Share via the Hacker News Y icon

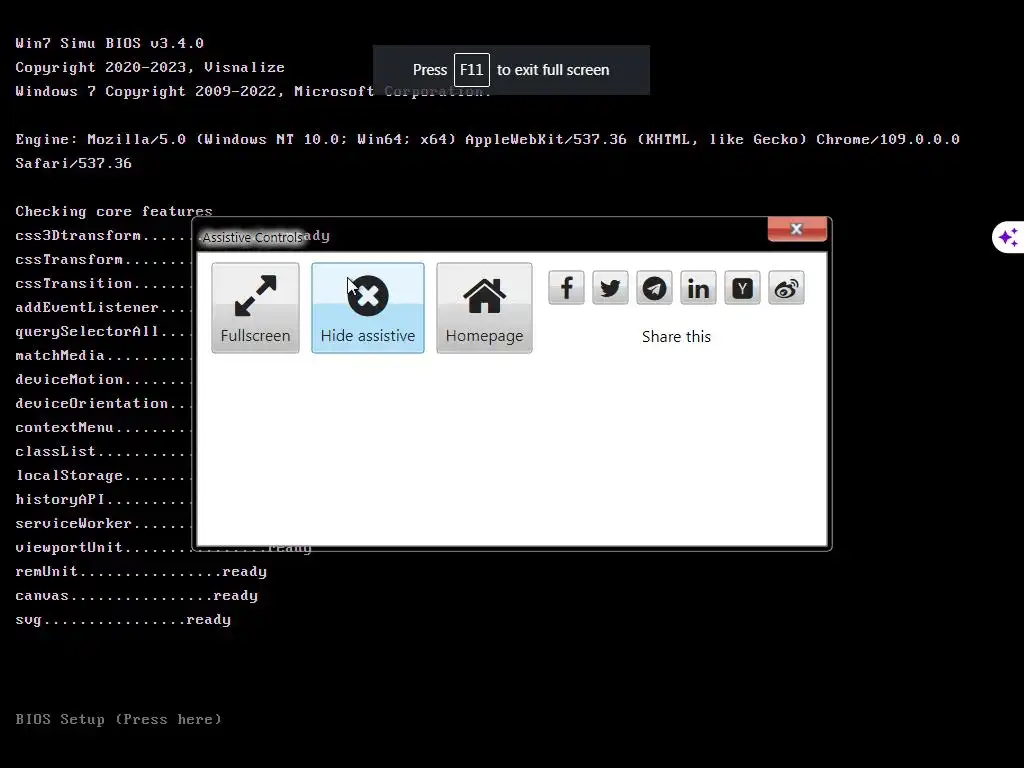742,288
